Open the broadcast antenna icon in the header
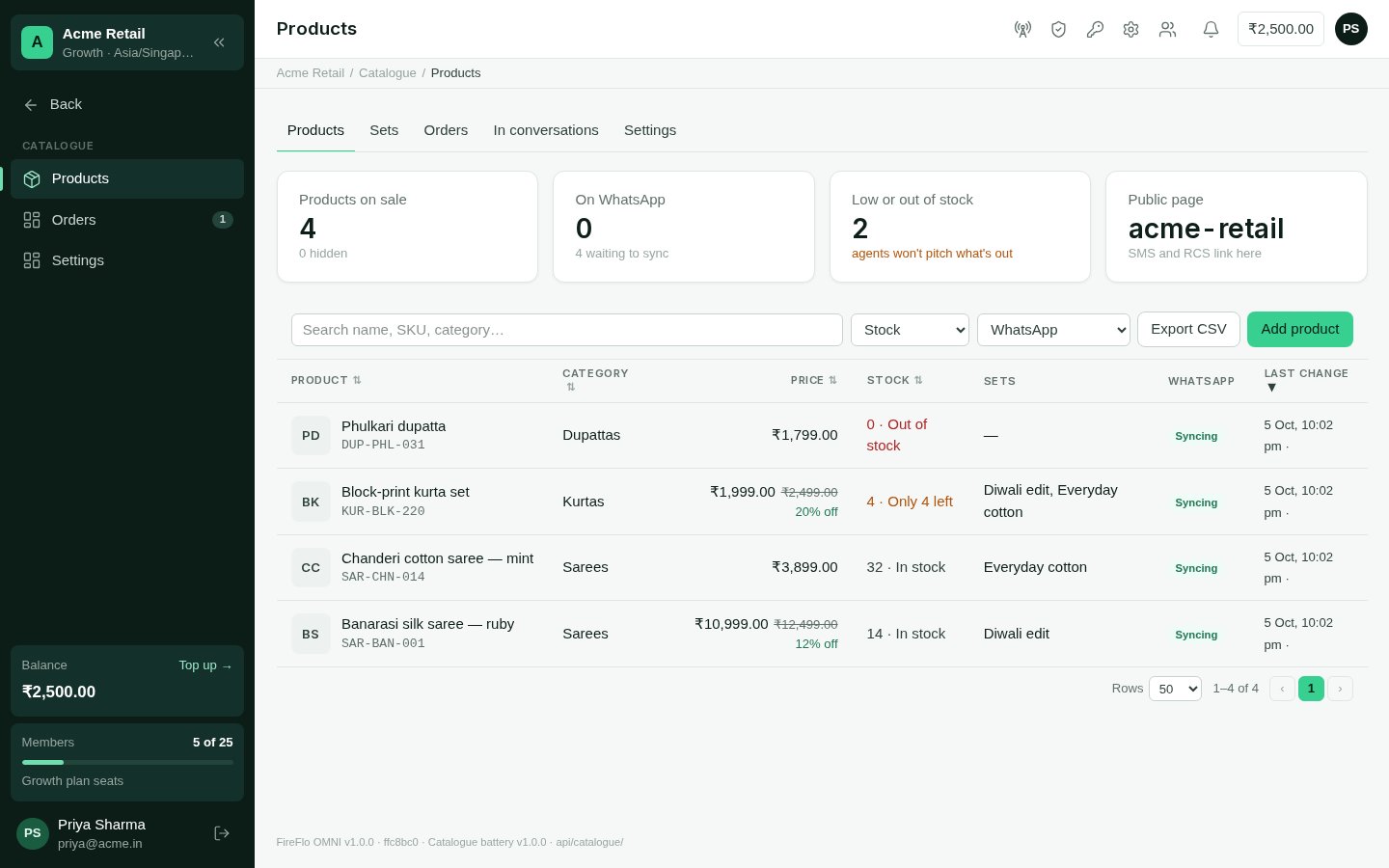 point(1022,29)
